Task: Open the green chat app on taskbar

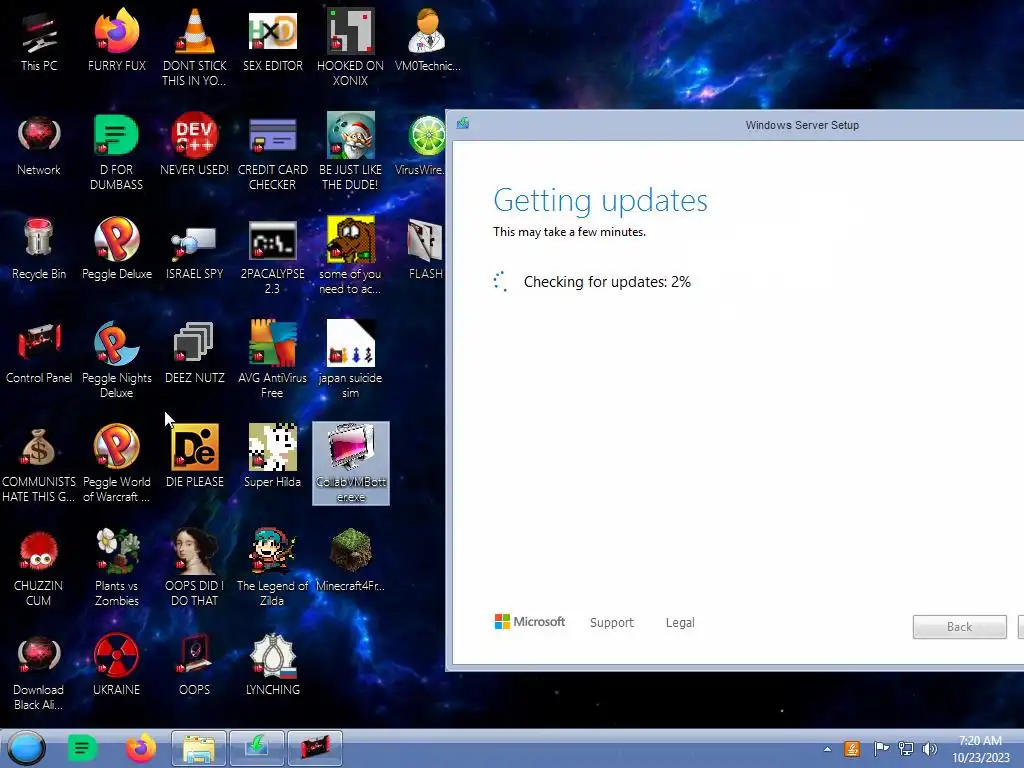Action: click(x=82, y=748)
